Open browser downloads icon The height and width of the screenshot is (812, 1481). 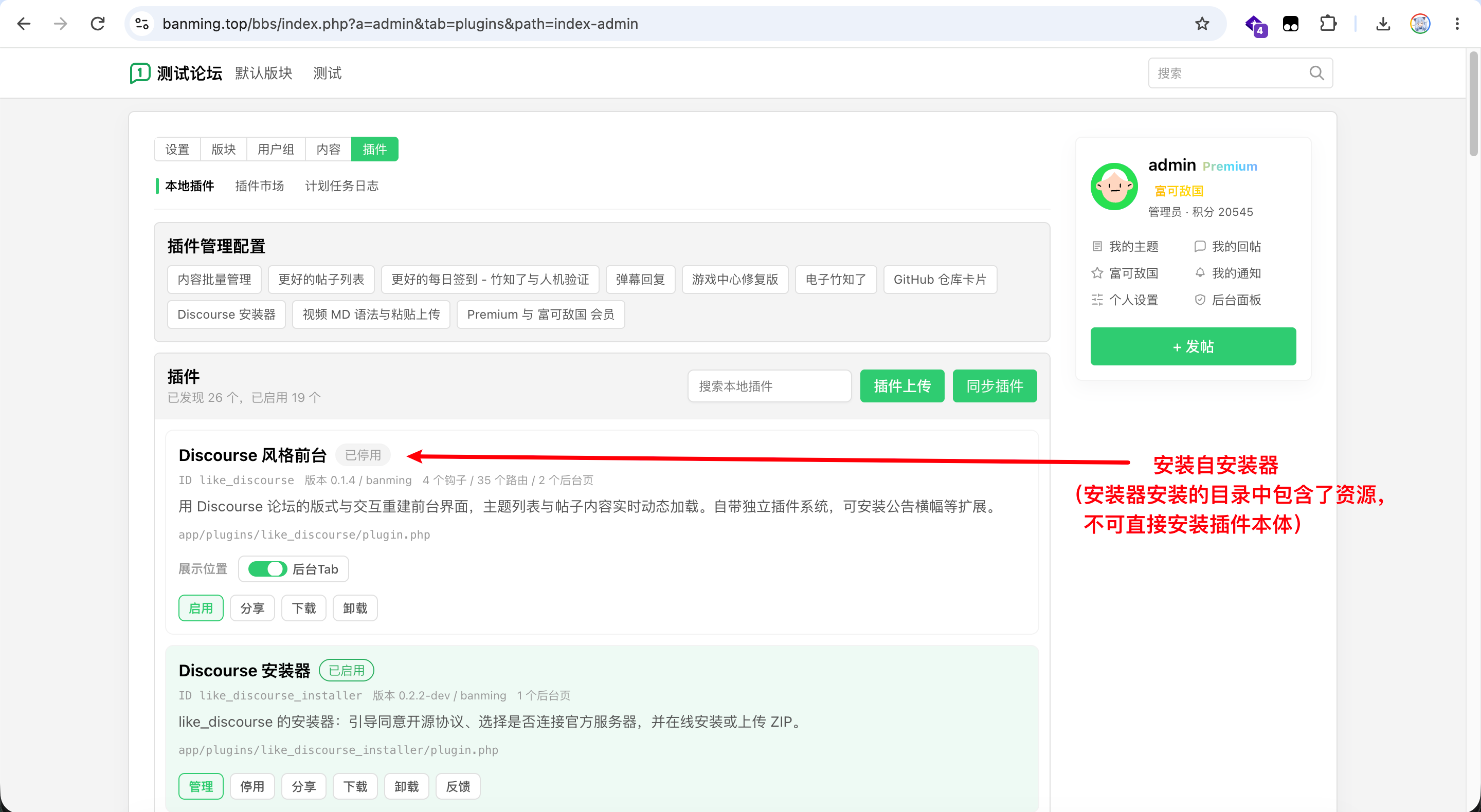tap(1383, 24)
